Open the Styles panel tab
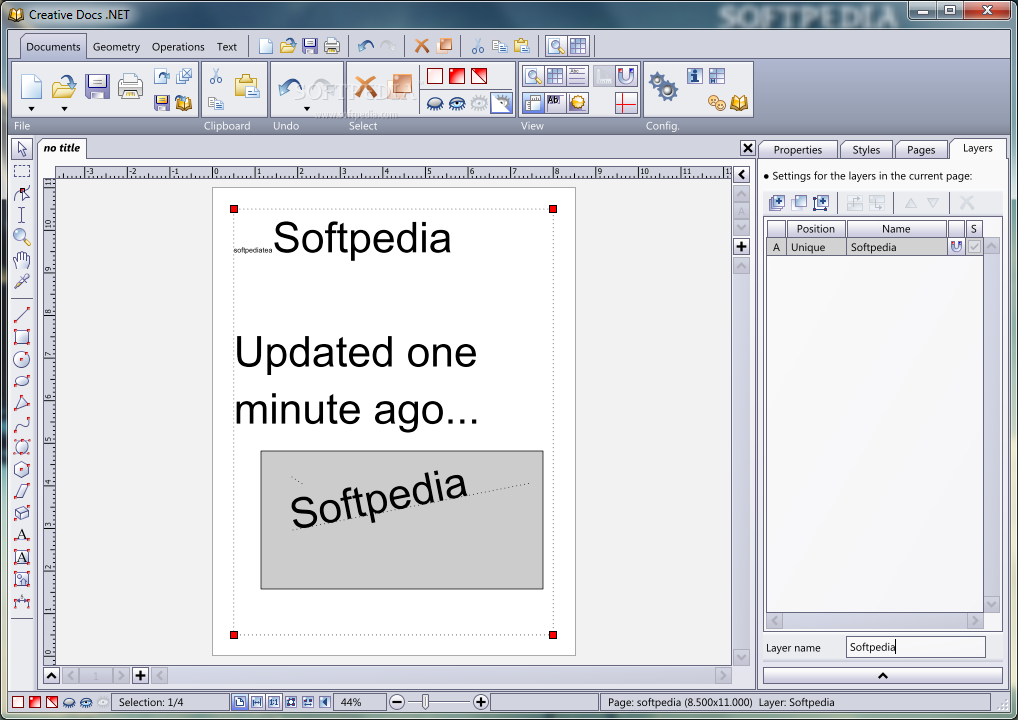The image size is (1018, 720). click(x=866, y=150)
